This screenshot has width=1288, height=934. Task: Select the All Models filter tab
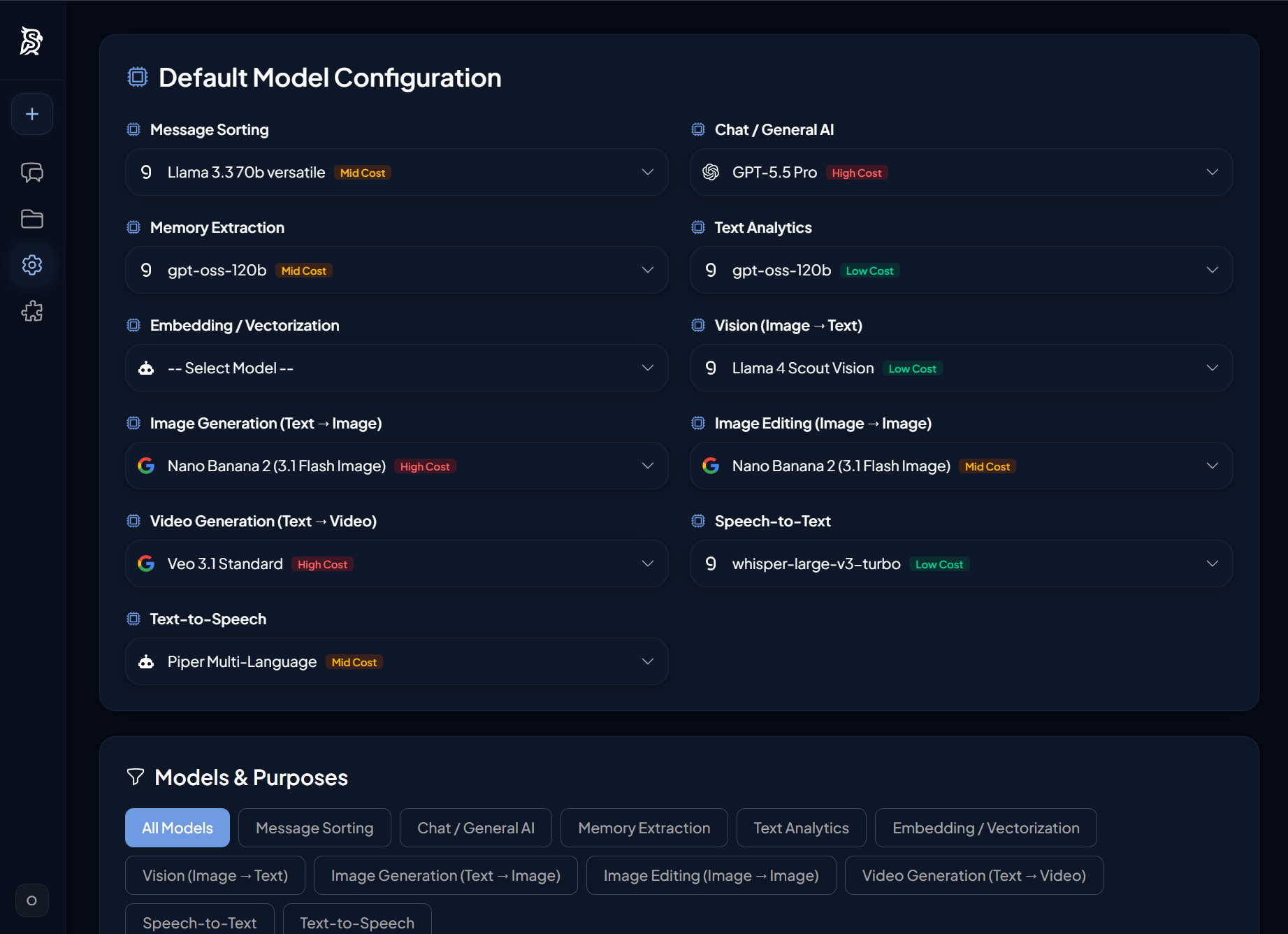tap(178, 828)
